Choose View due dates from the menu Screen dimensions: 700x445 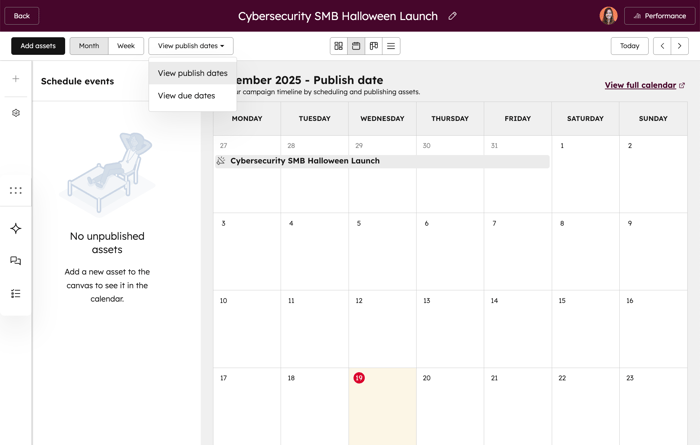pos(186,96)
